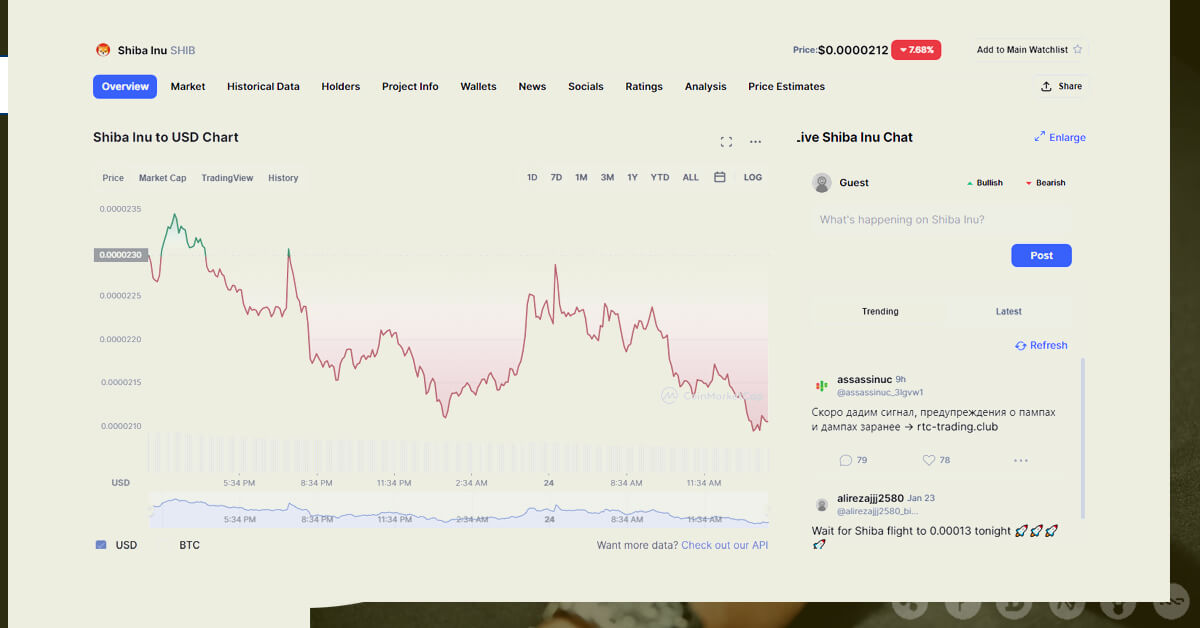Switch chart to Market Cap view

(162, 178)
